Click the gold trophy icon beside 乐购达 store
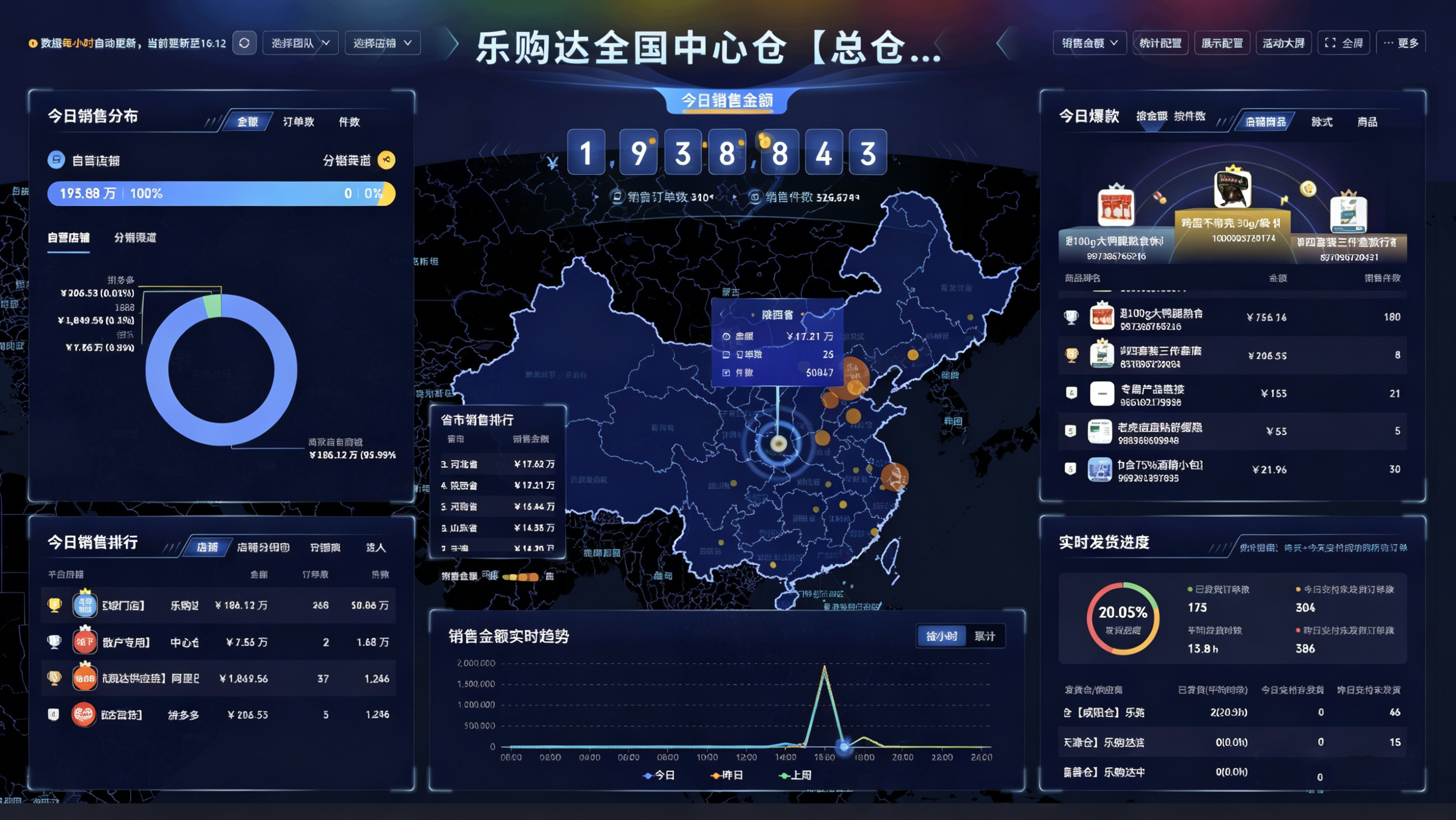The width and height of the screenshot is (1456, 820). coord(54,604)
